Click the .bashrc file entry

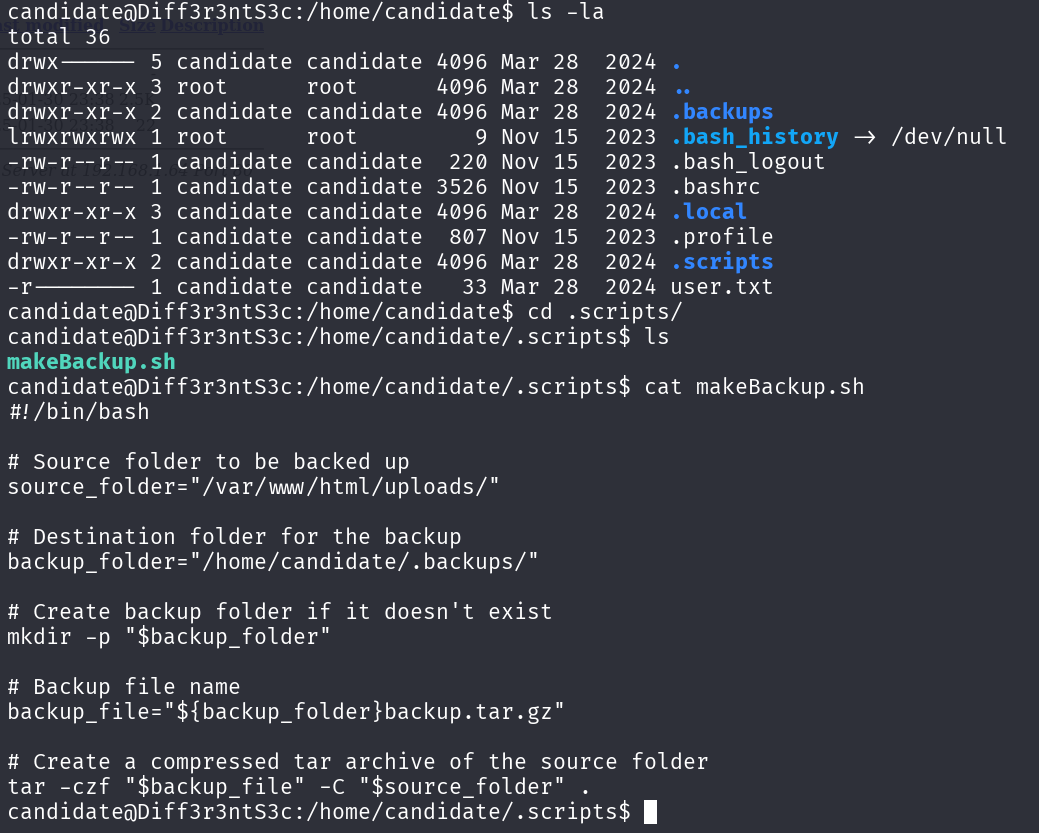coord(715,187)
